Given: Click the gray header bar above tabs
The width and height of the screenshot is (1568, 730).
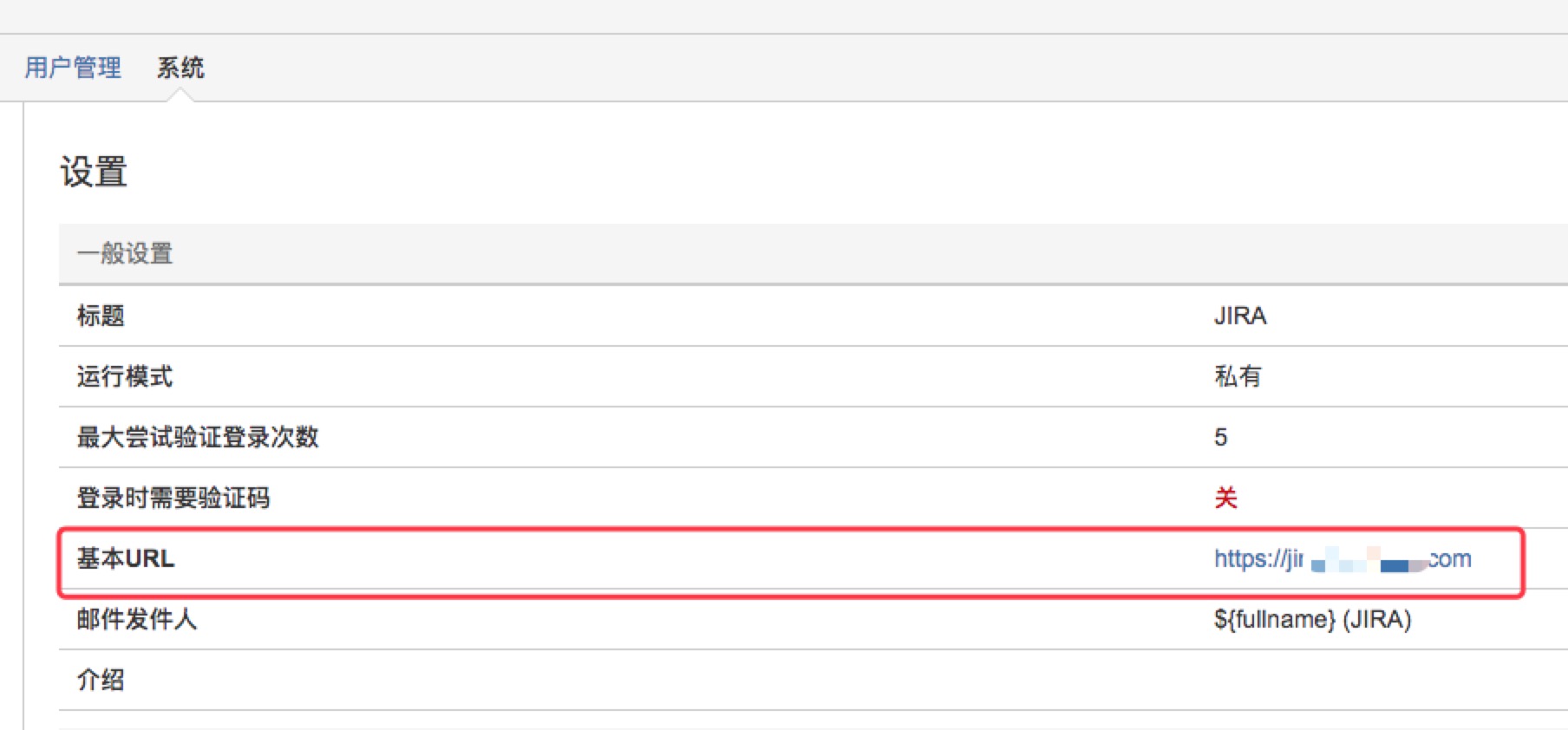Looking at the screenshot, I should tap(781, 16).
